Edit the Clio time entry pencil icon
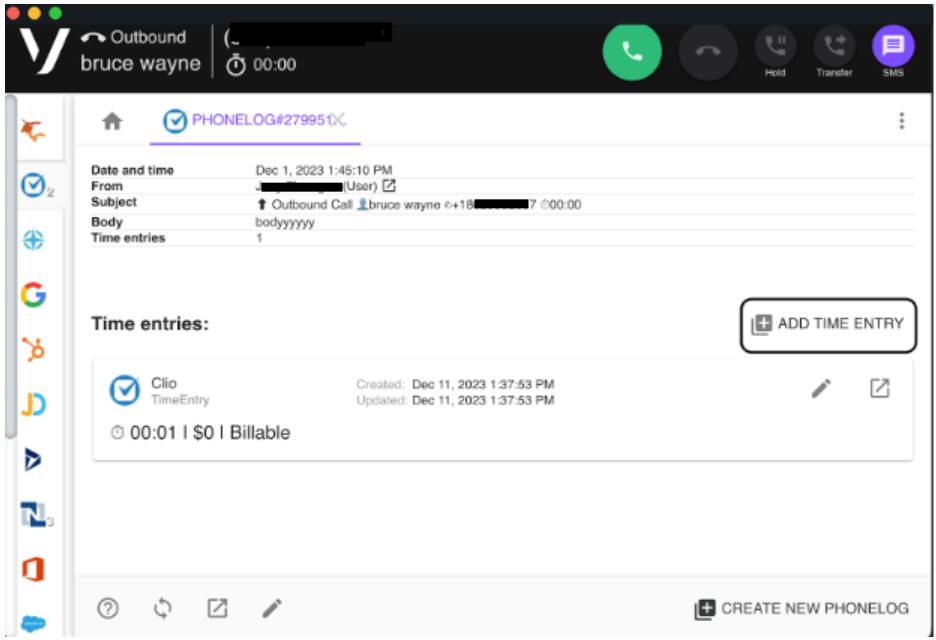Image resolution: width=936 pixels, height=640 pixels. [821, 388]
